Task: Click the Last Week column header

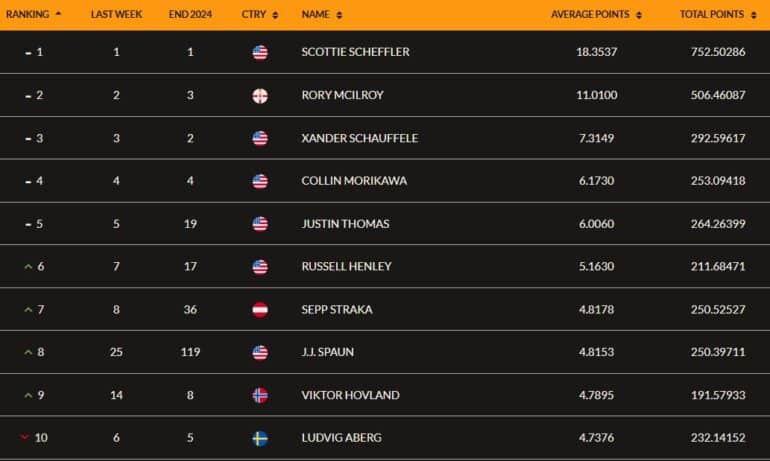Action: [x=116, y=15]
